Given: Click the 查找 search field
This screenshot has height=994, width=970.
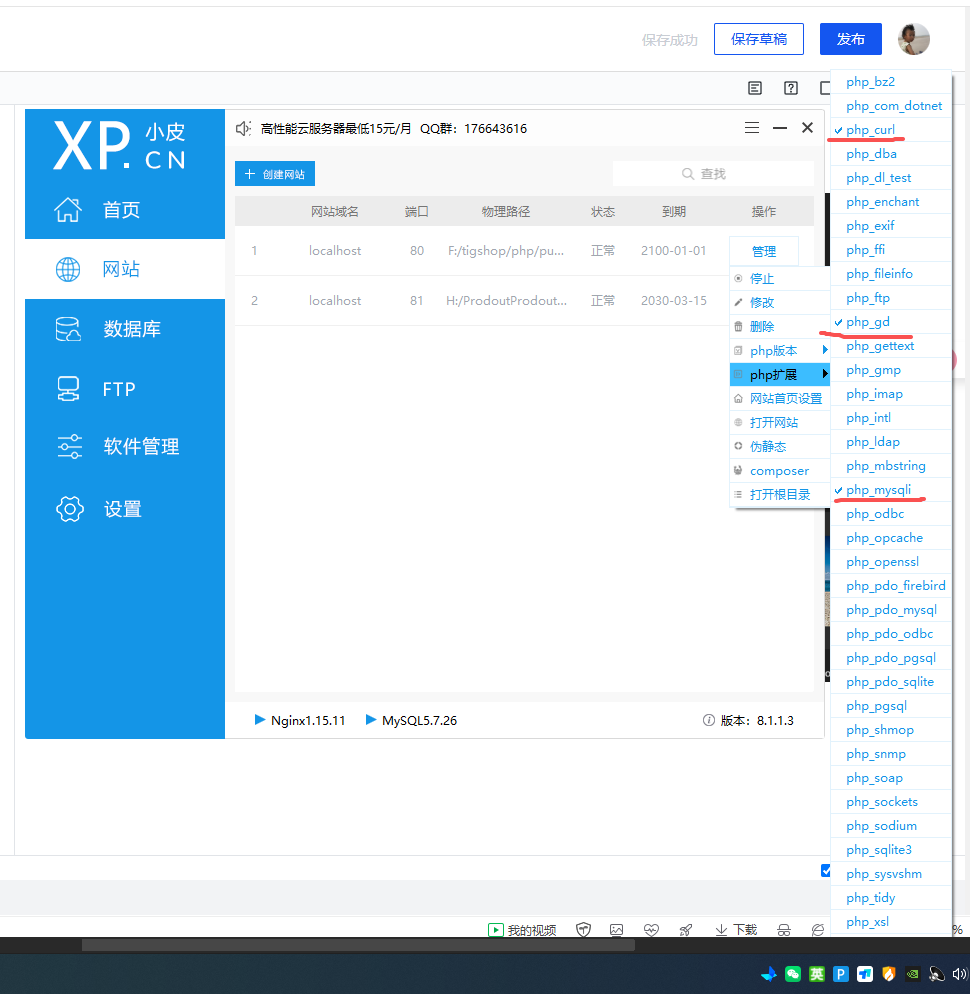Looking at the screenshot, I should pyautogui.click(x=712, y=174).
